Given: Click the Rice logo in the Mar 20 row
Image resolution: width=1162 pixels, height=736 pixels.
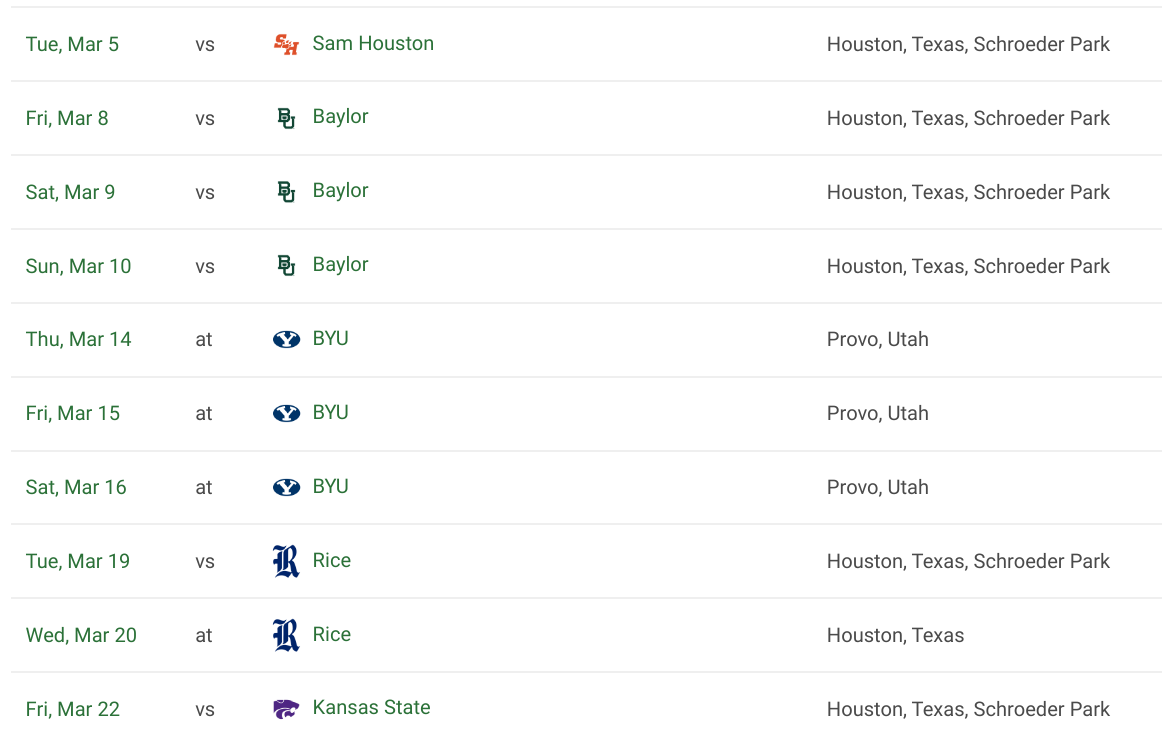Looking at the screenshot, I should [286, 635].
